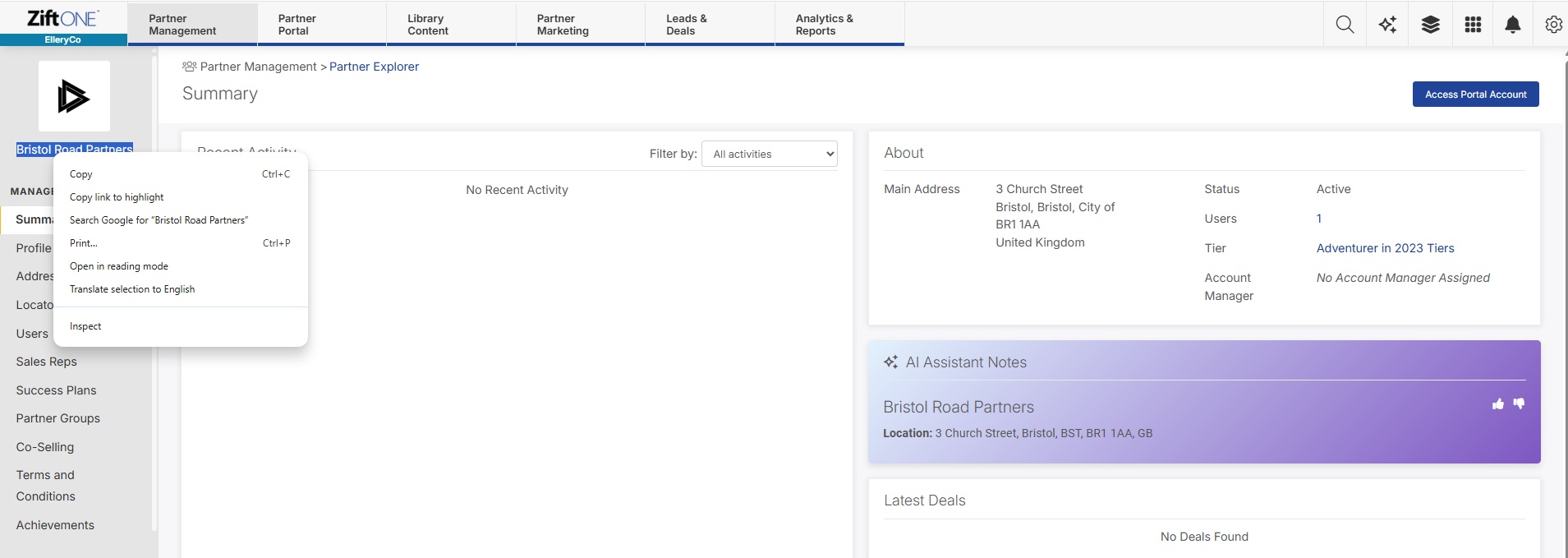1568x558 pixels.
Task: Click the No Deals Found text
Action: (1204, 537)
